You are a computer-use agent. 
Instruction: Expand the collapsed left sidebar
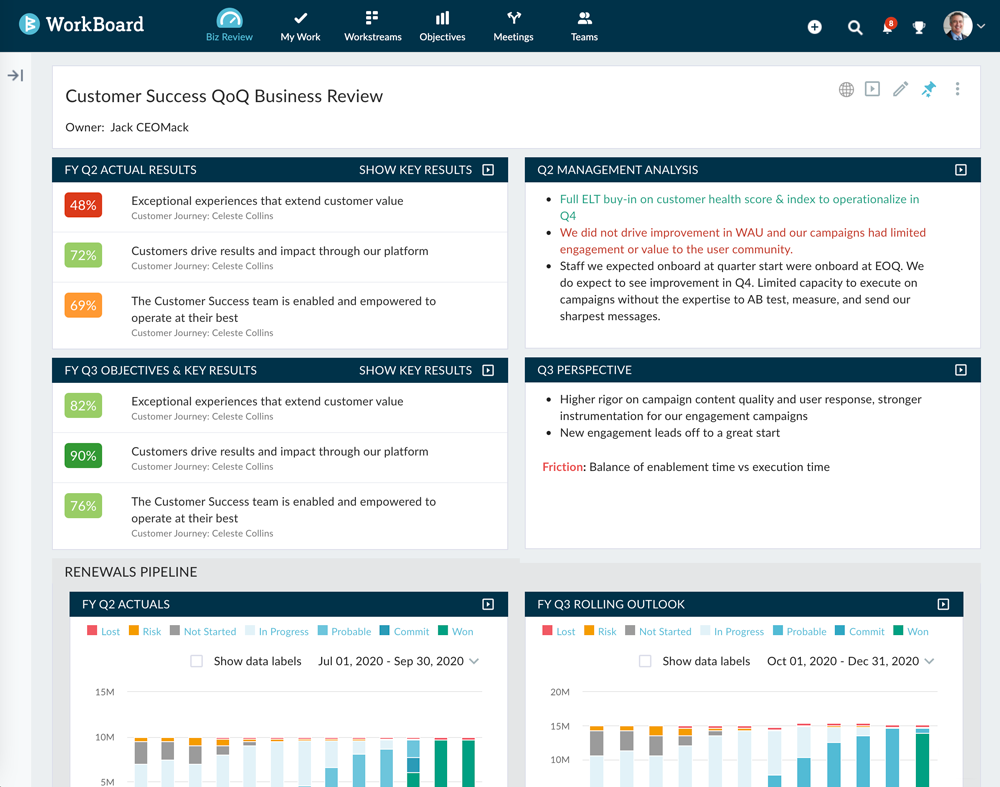click(15, 75)
